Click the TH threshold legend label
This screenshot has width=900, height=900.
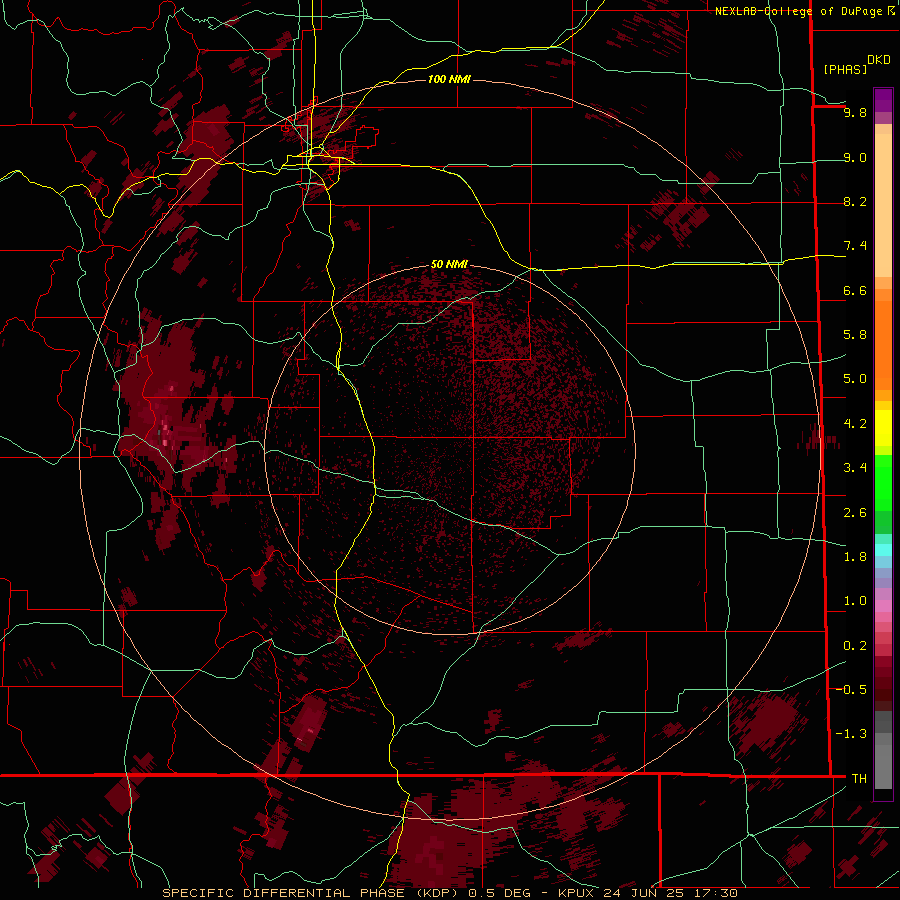[x=859, y=779]
